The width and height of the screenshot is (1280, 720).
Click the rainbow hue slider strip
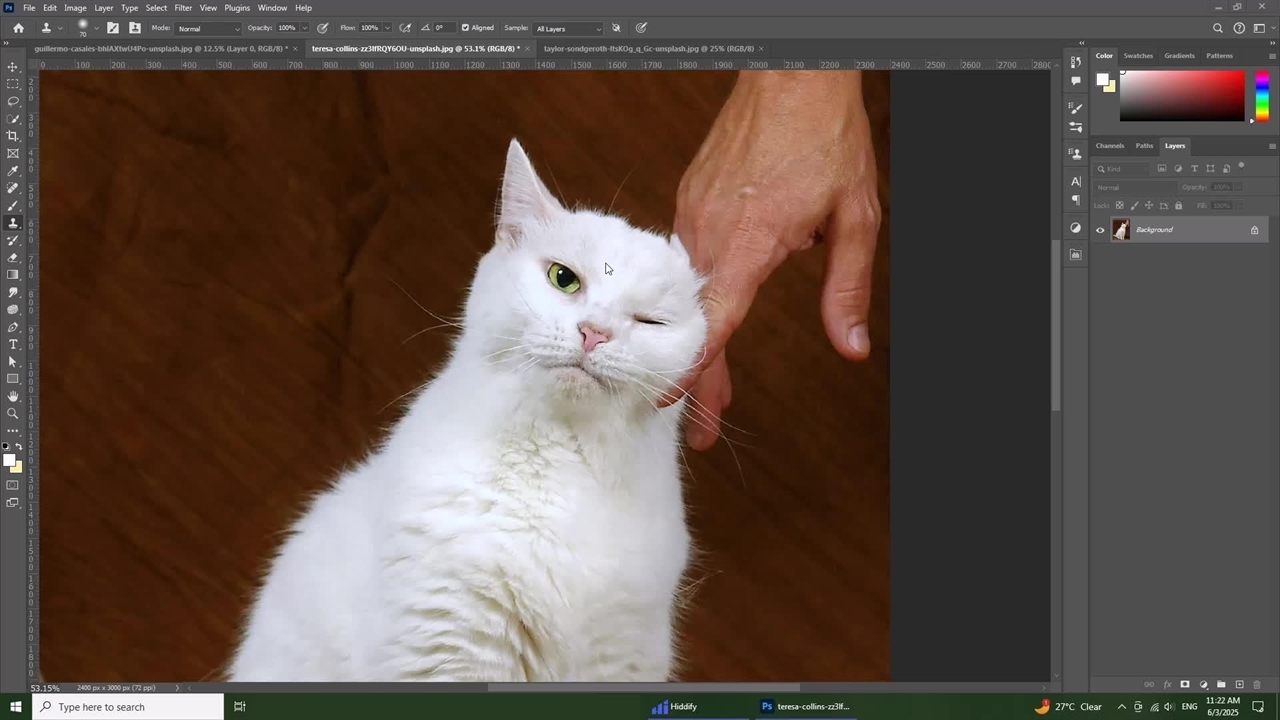tap(1262, 96)
